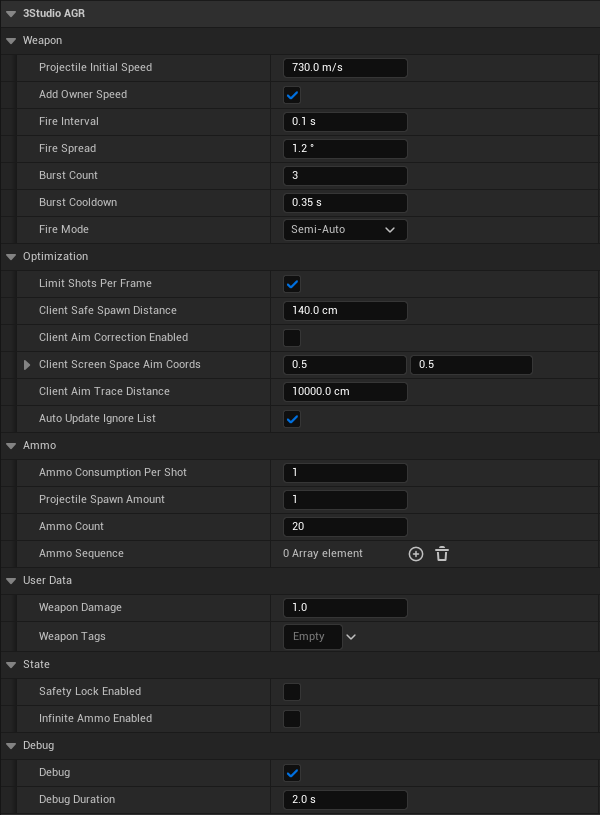
Task: Click the collapse arrow beside 3Studio AGR
Action: 10,13
